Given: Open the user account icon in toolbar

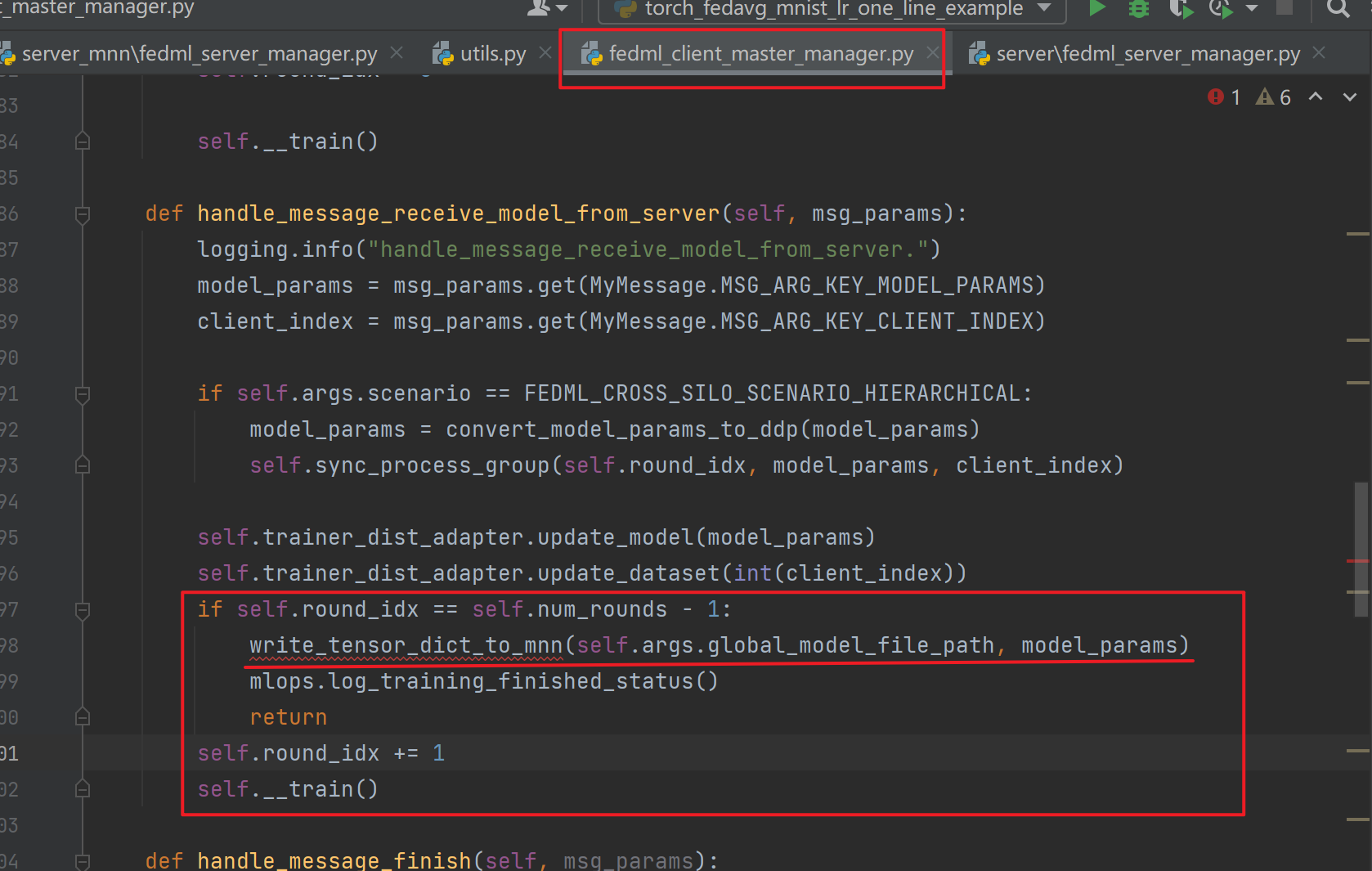Looking at the screenshot, I should pyautogui.click(x=537, y=10).
